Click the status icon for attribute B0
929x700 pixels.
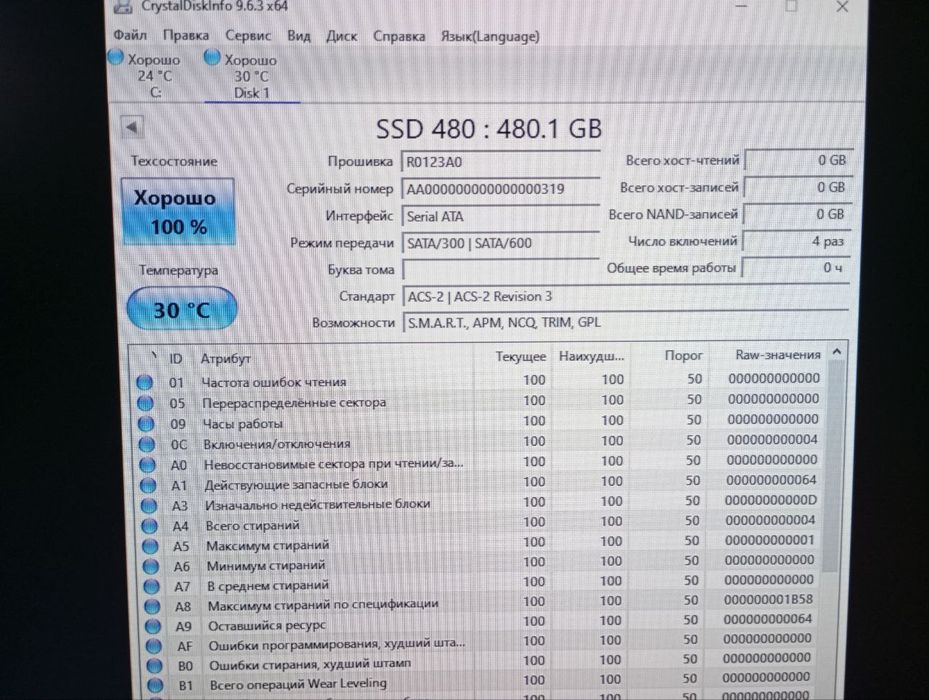point(154,665)
